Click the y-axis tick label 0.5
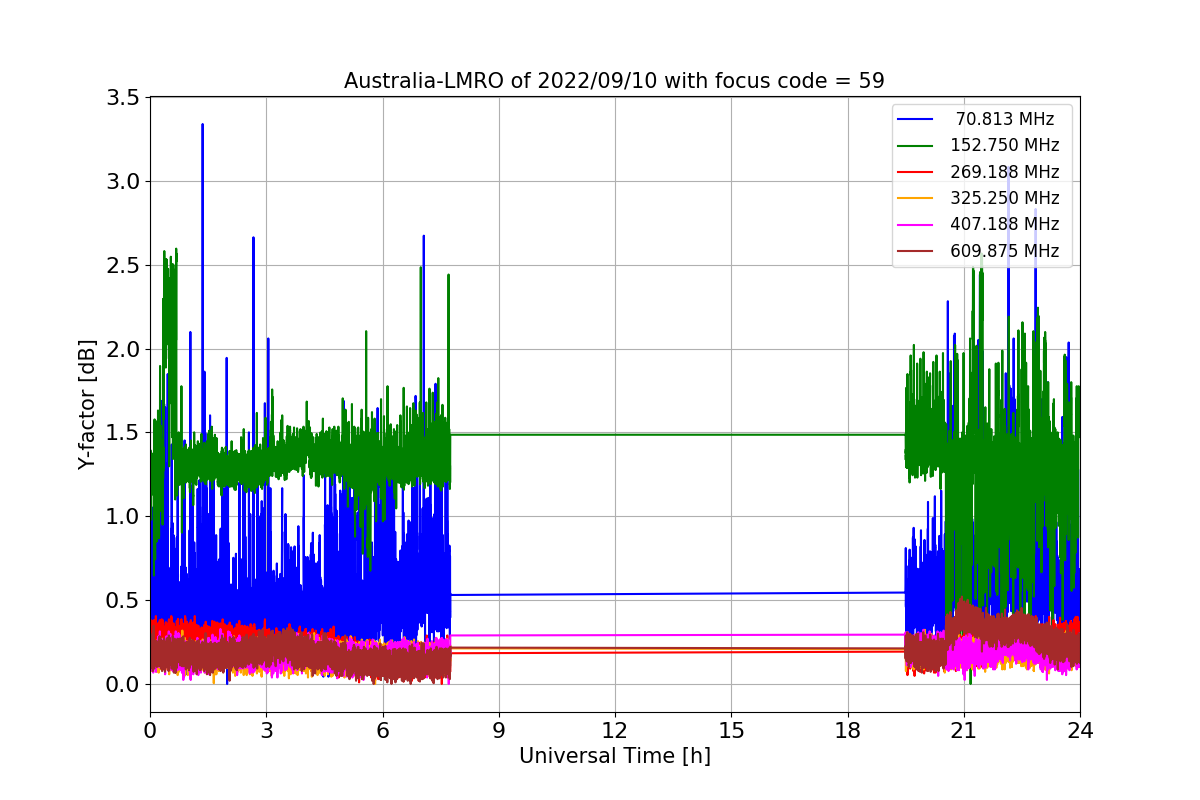This screenshot has height=800, width=1200. (123, 601)
